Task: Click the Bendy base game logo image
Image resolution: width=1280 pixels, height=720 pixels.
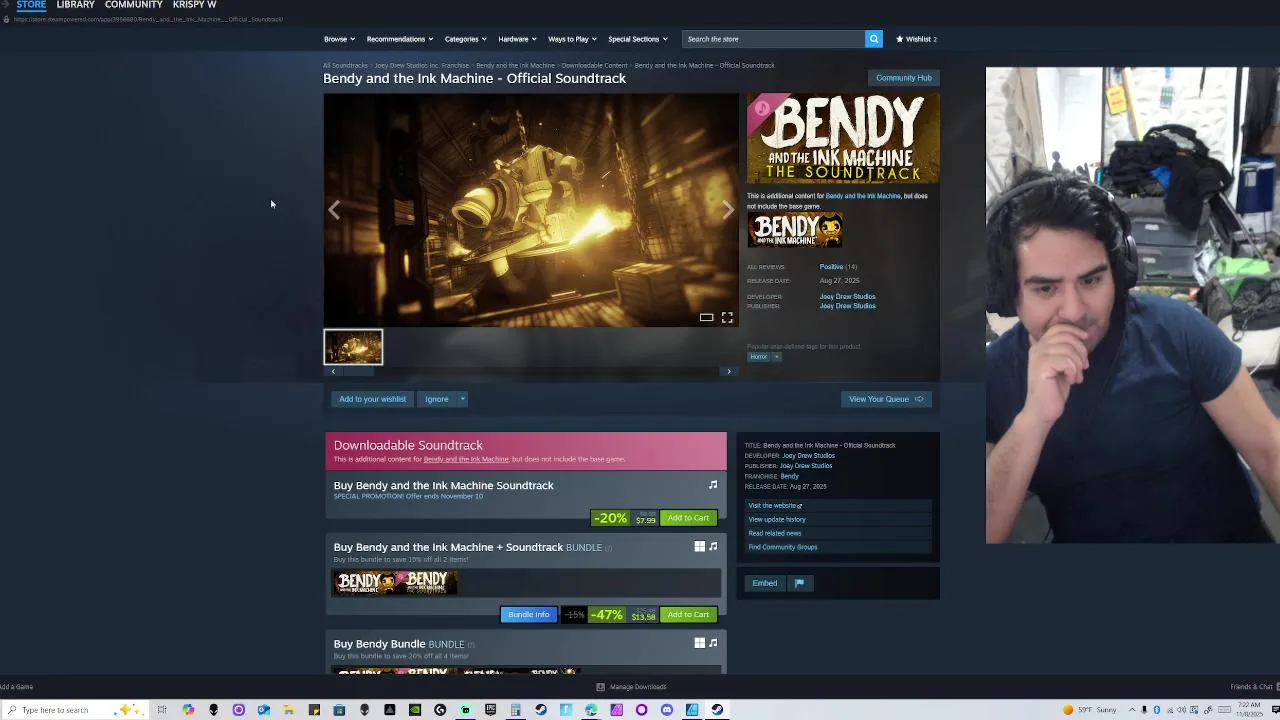Action: tap(795, 230)
